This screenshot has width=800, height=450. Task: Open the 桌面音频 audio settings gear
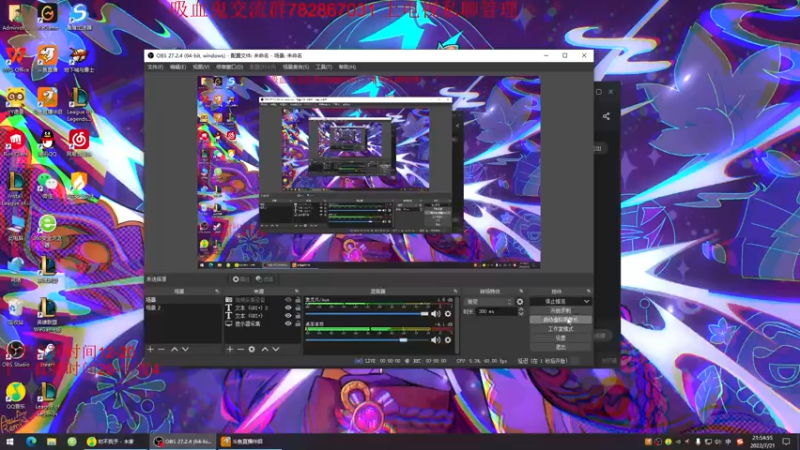pos(448,340)
